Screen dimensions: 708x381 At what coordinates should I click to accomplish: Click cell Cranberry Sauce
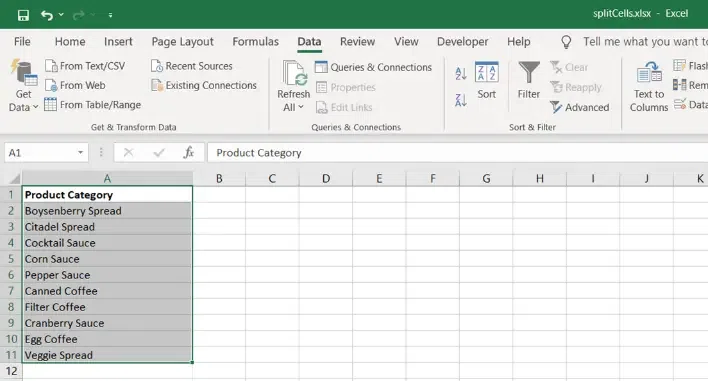tap(107, 323)
